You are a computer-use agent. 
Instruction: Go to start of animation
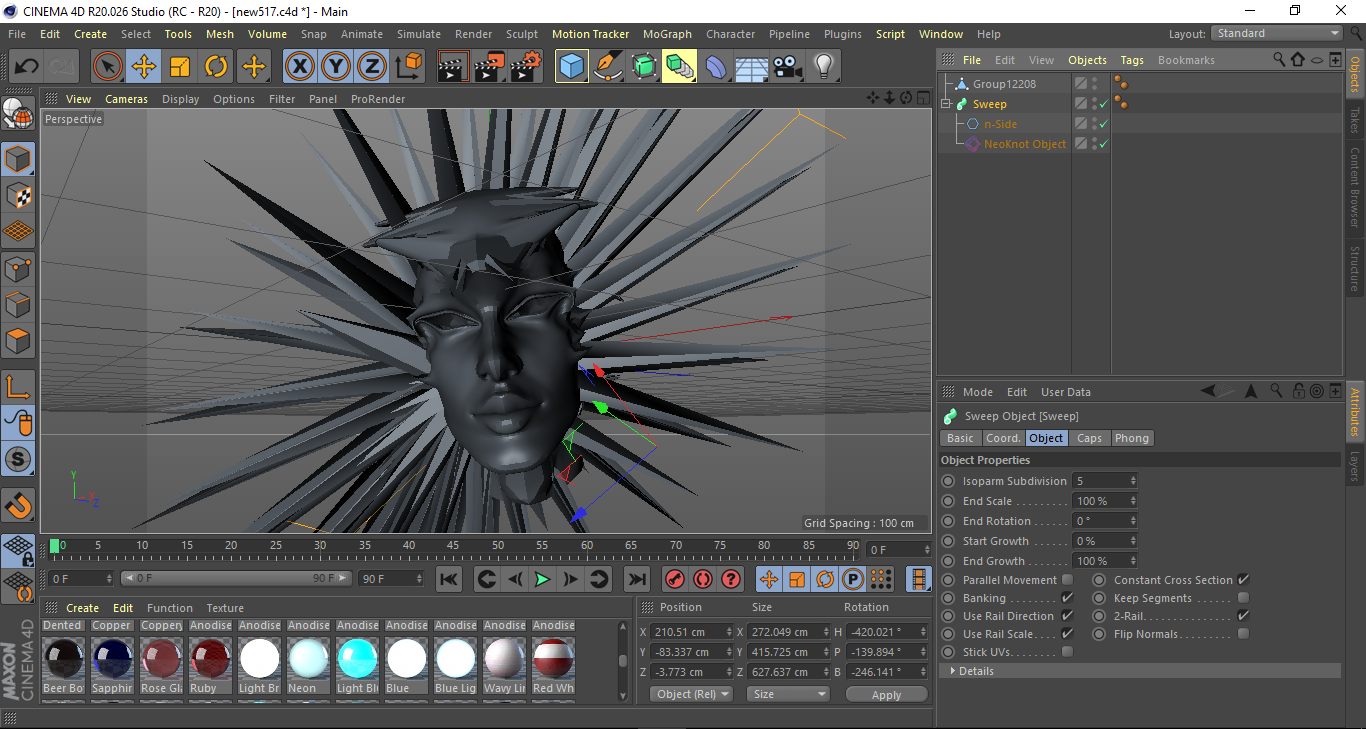click(449, 579)
